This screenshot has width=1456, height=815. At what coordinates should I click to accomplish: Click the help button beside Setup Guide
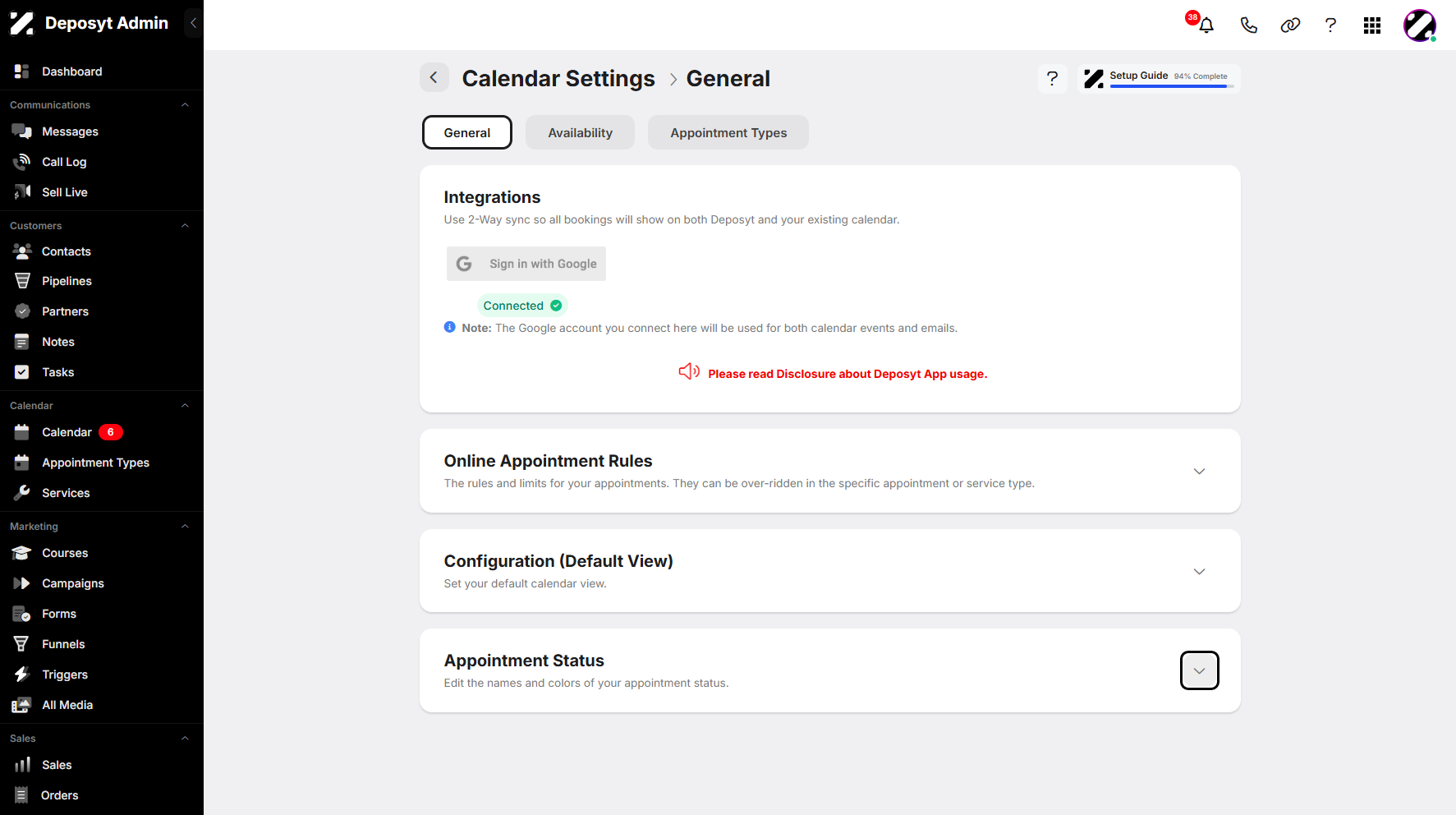pos(1052,79)
